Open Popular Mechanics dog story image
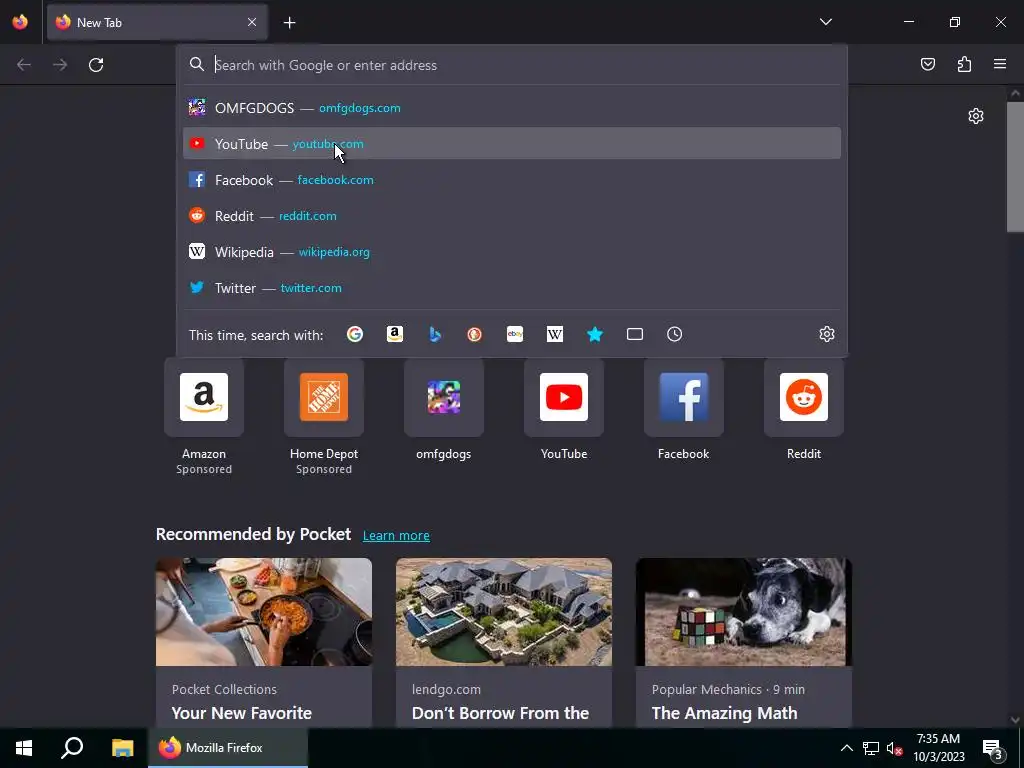The image size is (1024, 768). pyautogui.click(x=744, y=612)
